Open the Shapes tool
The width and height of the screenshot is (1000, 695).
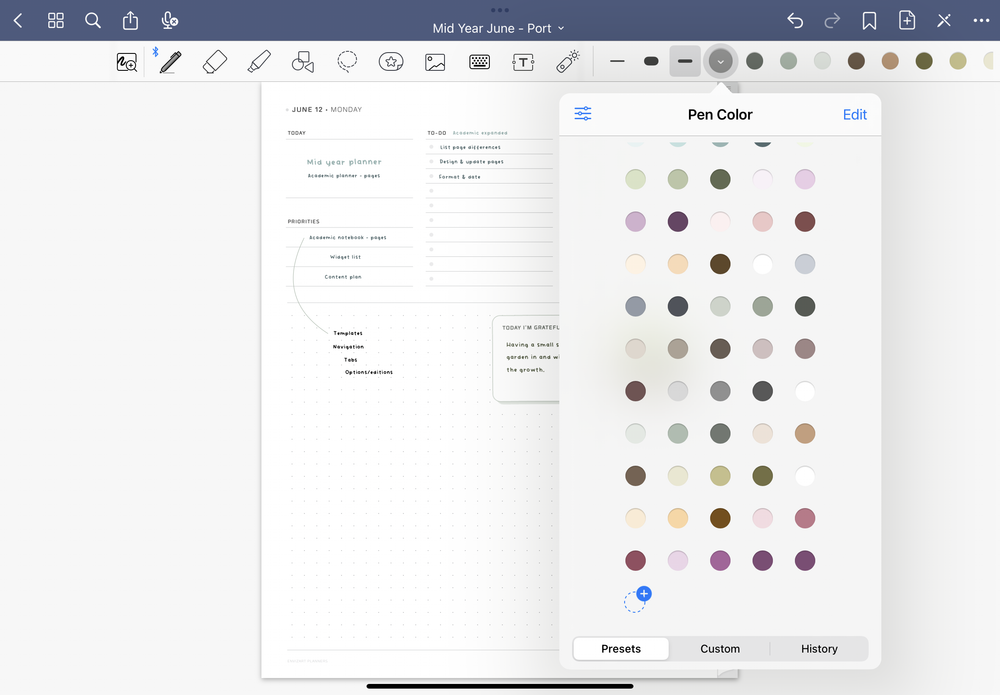[303, 61]
